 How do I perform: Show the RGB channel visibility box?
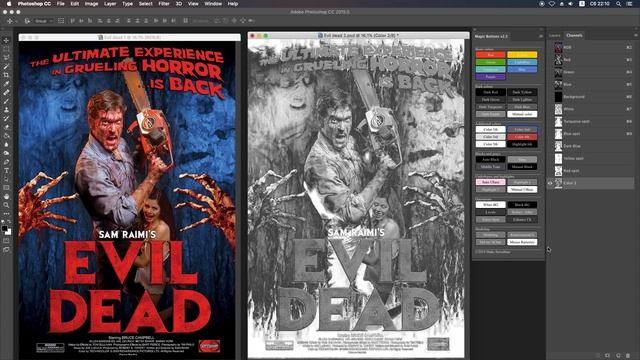click(x=550, y=47)
